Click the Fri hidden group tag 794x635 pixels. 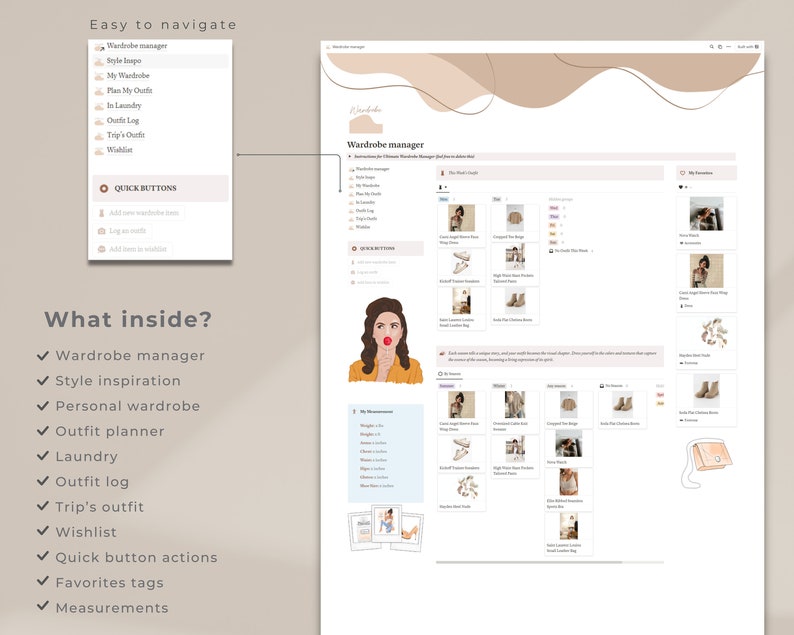pyautogui.click(x=552, y=225)
